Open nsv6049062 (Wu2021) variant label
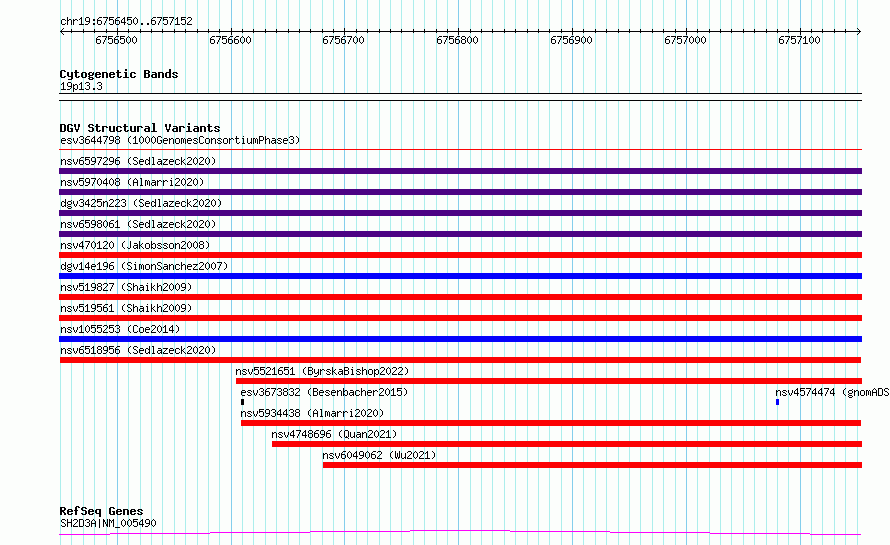The height and width of the screenshot is (545, 890). point(379,455)
